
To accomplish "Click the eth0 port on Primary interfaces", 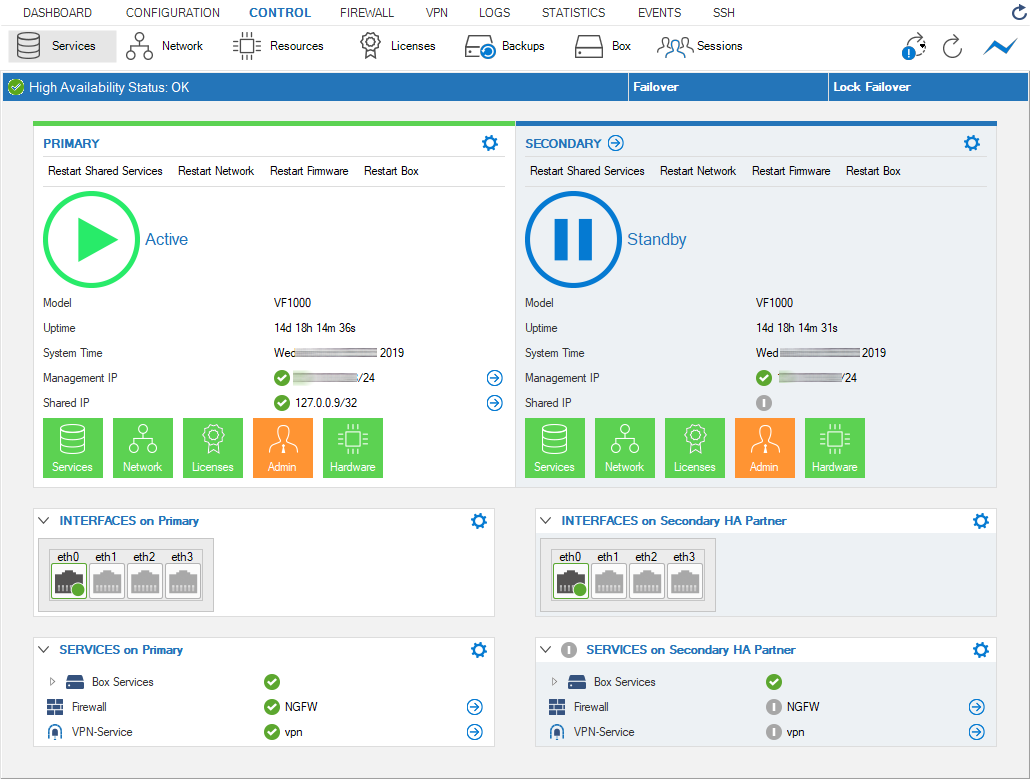I will pos(69,579).
